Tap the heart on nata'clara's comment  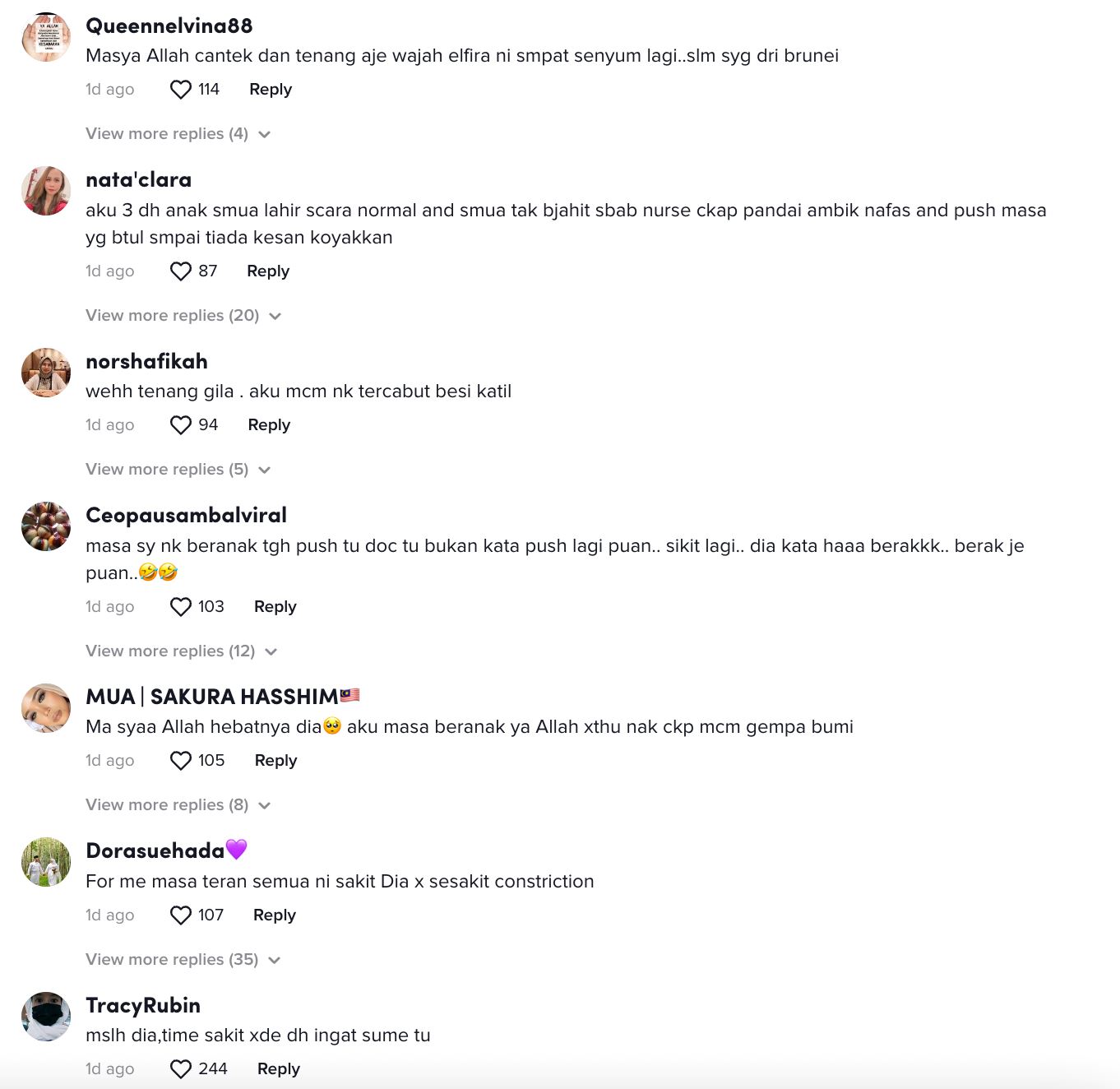[x=180, y=271]
